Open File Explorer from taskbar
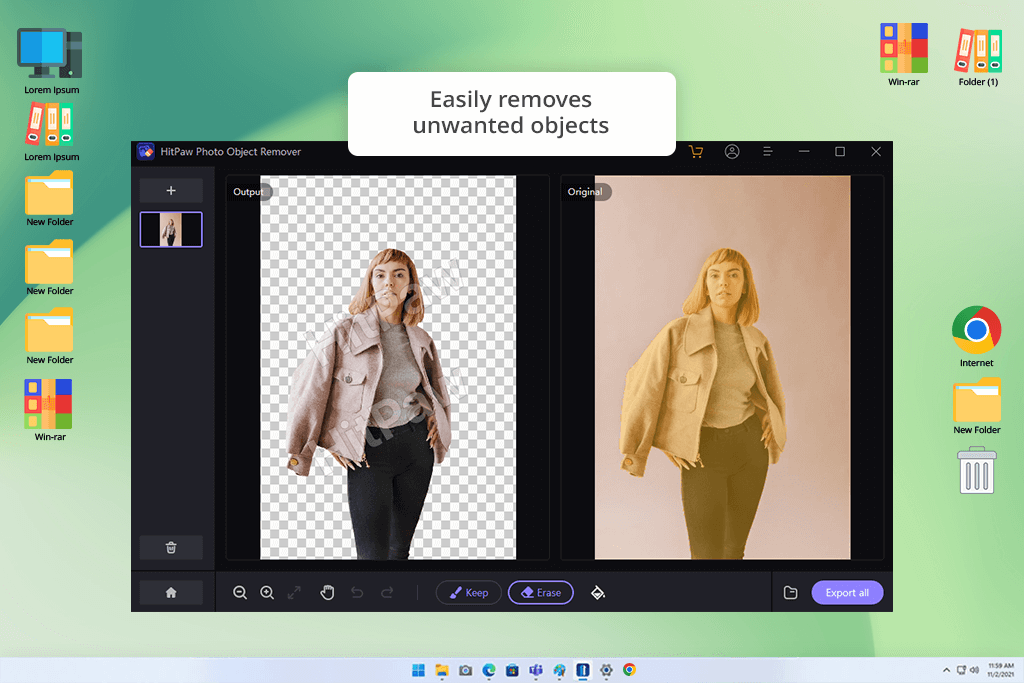The image size is (1024, 683). point(442,670)
